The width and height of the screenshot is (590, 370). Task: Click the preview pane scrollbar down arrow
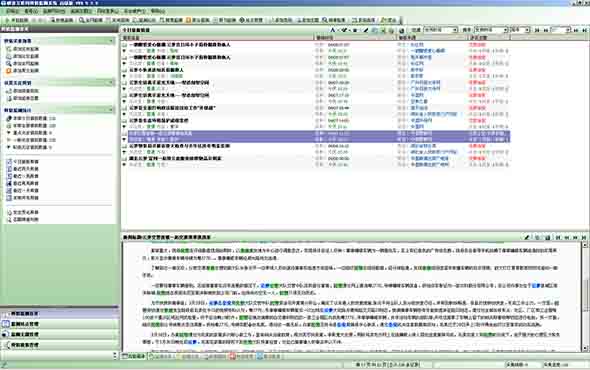(x=585, y=348)
